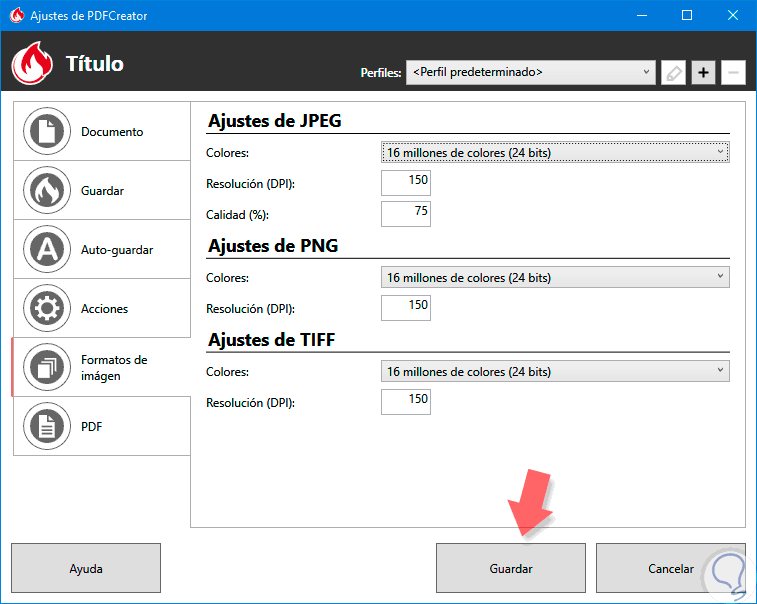Add a new profile with plus button
The image size is (757, 604).
click(x=703, y=73)
